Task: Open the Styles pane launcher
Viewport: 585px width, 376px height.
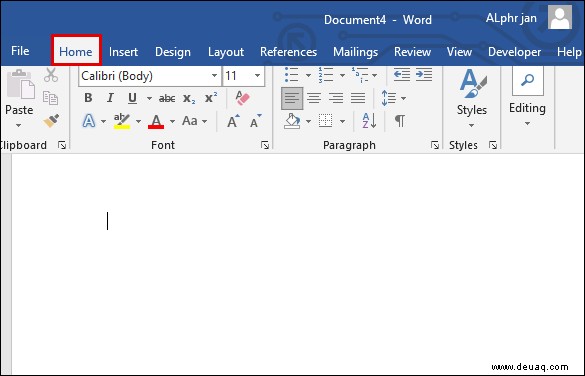Action: 493,145
